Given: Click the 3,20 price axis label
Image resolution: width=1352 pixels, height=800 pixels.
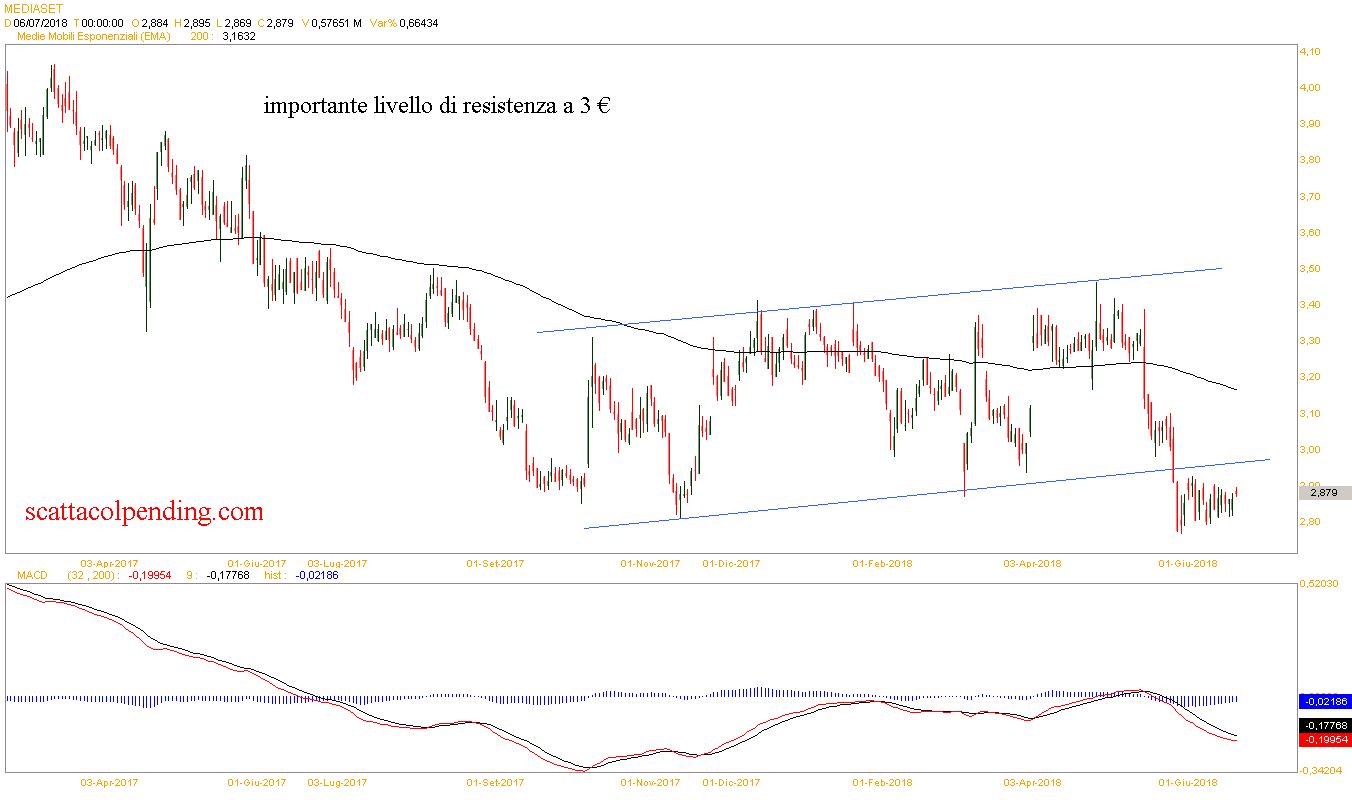Looking at the screenshot, I should pos(1310,376).
